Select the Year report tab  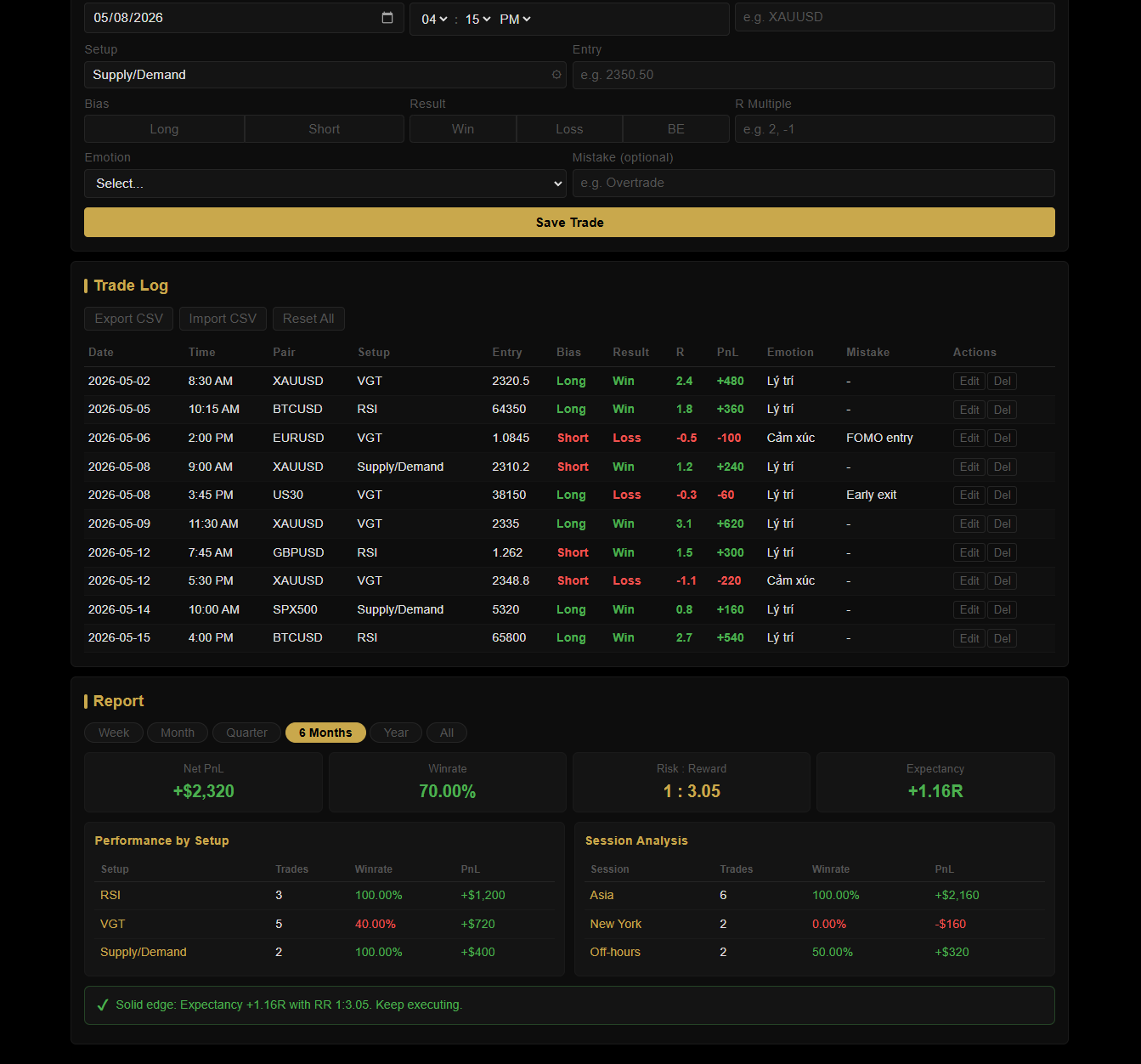click(x=396, y=733)
